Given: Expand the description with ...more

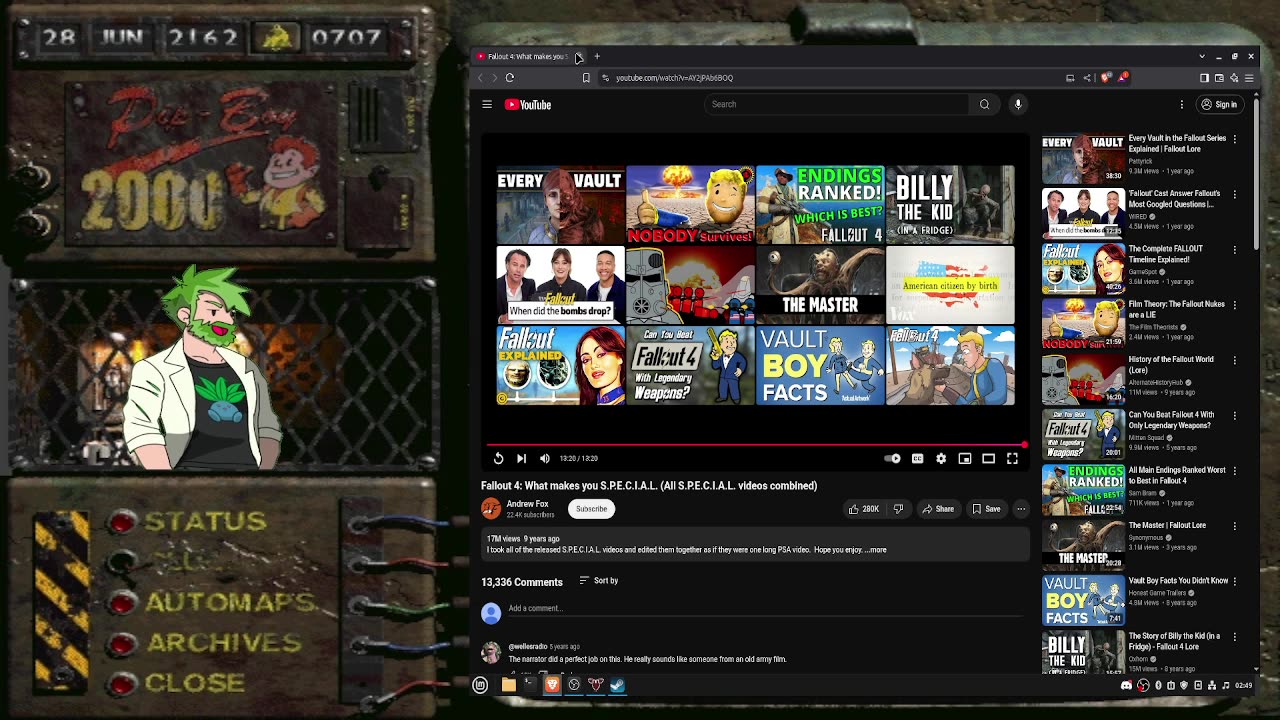Looking at the screenshot, I should pyautogui.click(x=875, y=550).
